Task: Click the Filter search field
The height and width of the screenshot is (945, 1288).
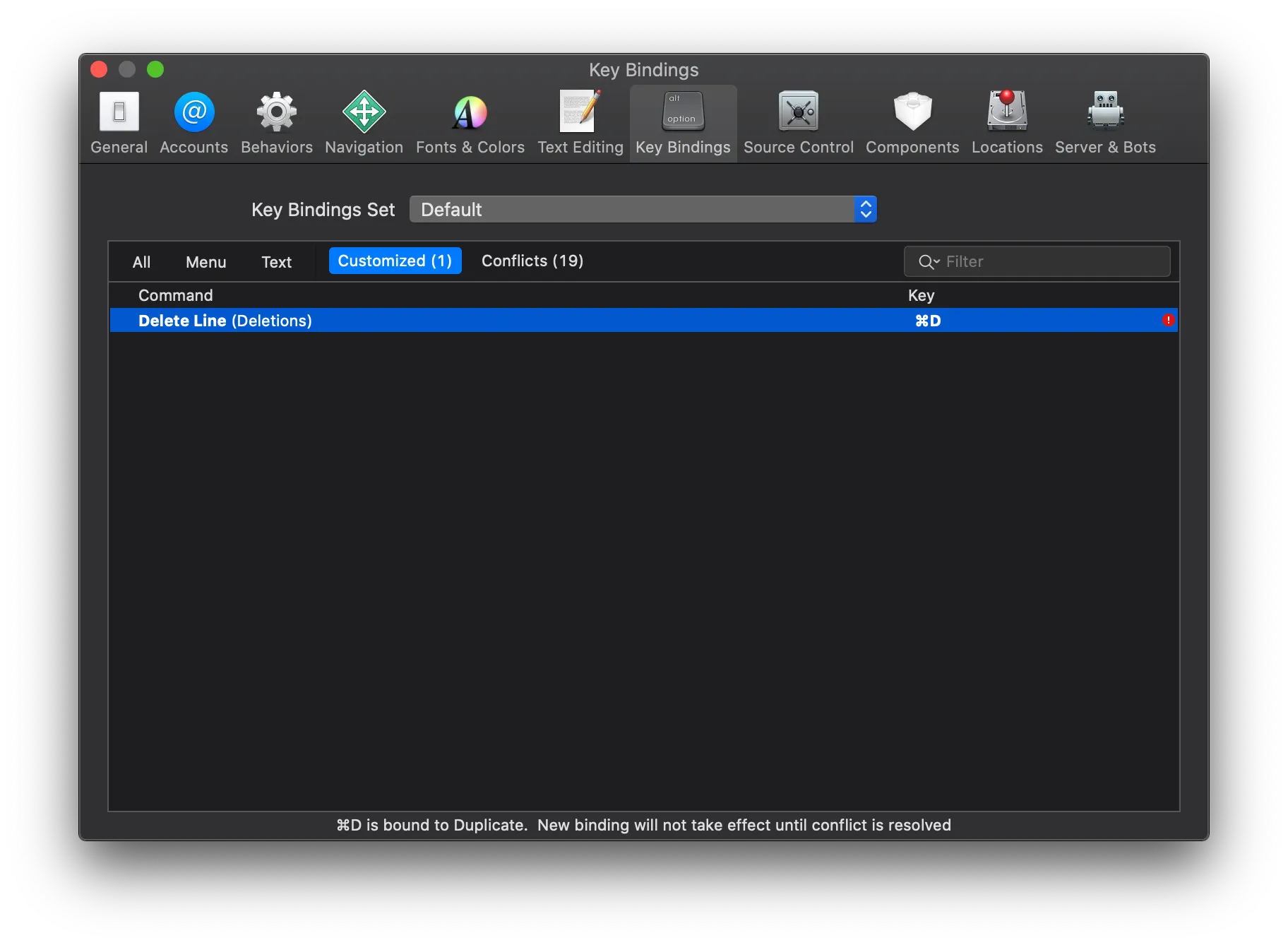Action: click(1052, 262)
